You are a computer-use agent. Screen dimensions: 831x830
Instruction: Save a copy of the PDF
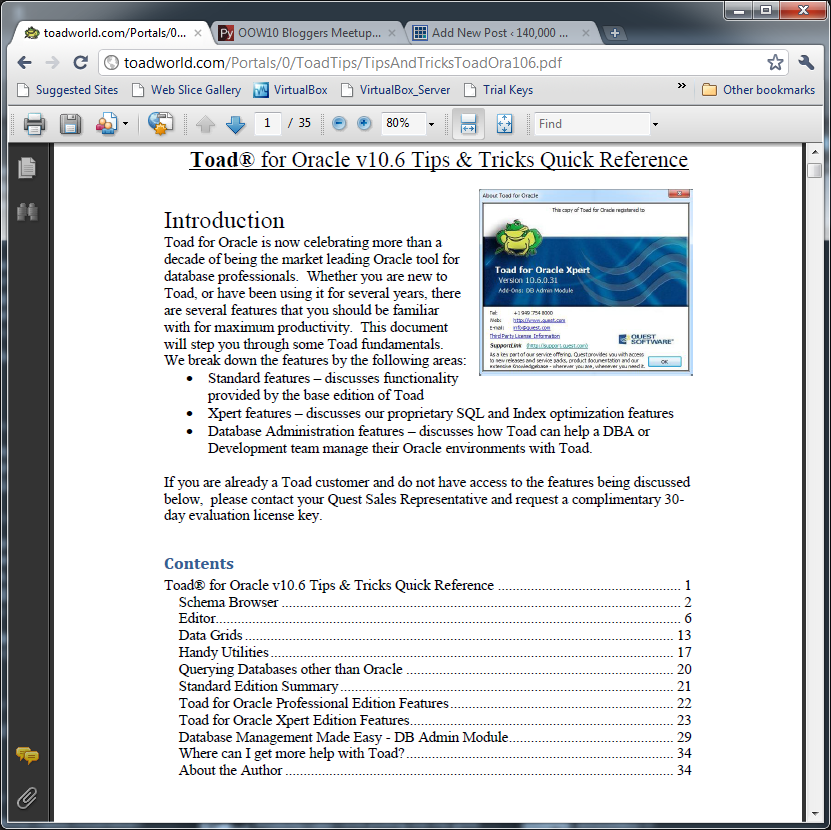(70, 124)
